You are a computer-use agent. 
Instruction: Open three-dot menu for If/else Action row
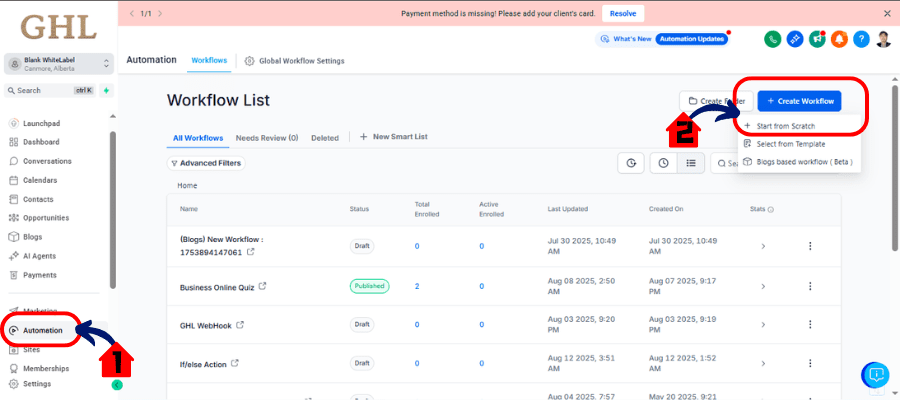[810, 363]
